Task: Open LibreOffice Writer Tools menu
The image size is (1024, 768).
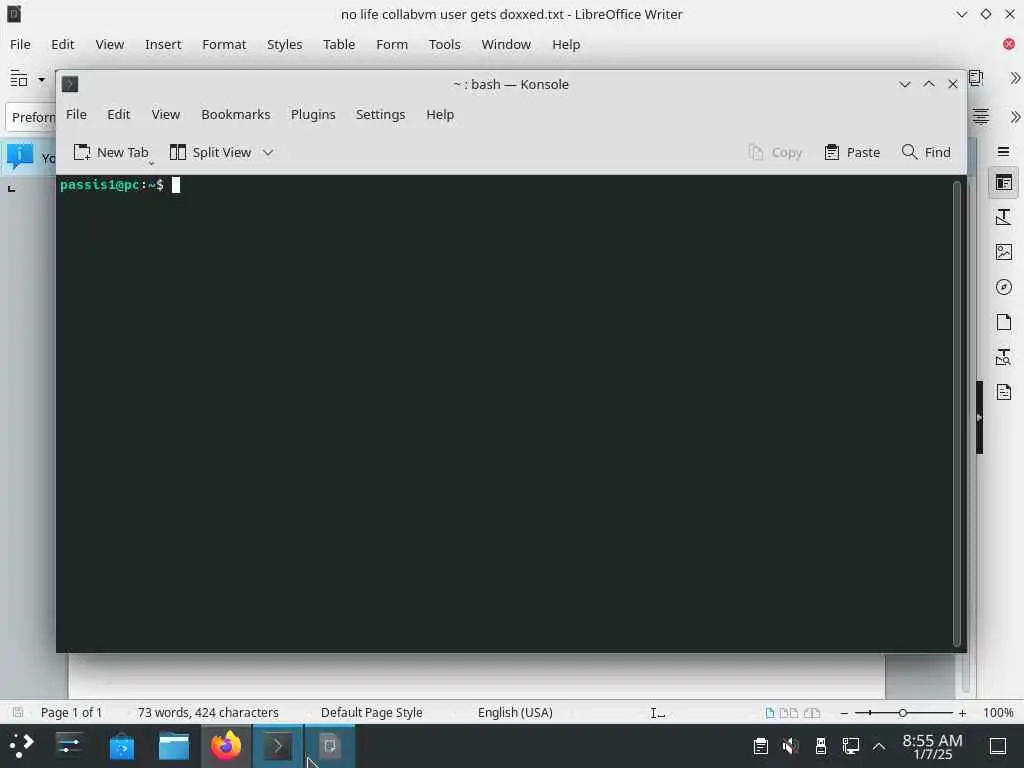Action: pyautogui.click(x=444, y=44)
